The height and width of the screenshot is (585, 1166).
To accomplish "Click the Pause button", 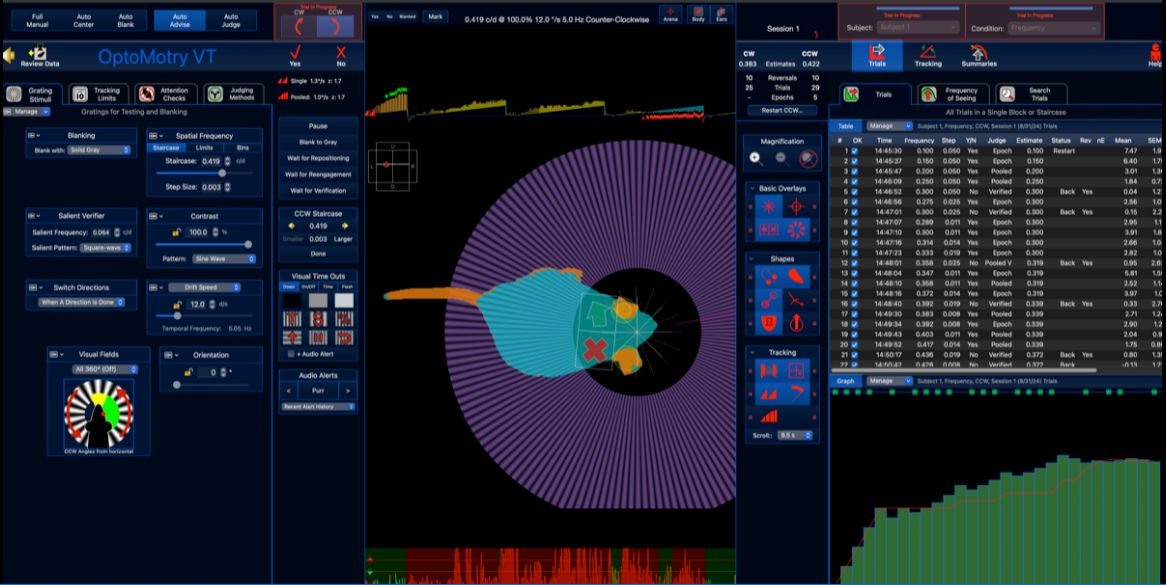I will [317, 126].
